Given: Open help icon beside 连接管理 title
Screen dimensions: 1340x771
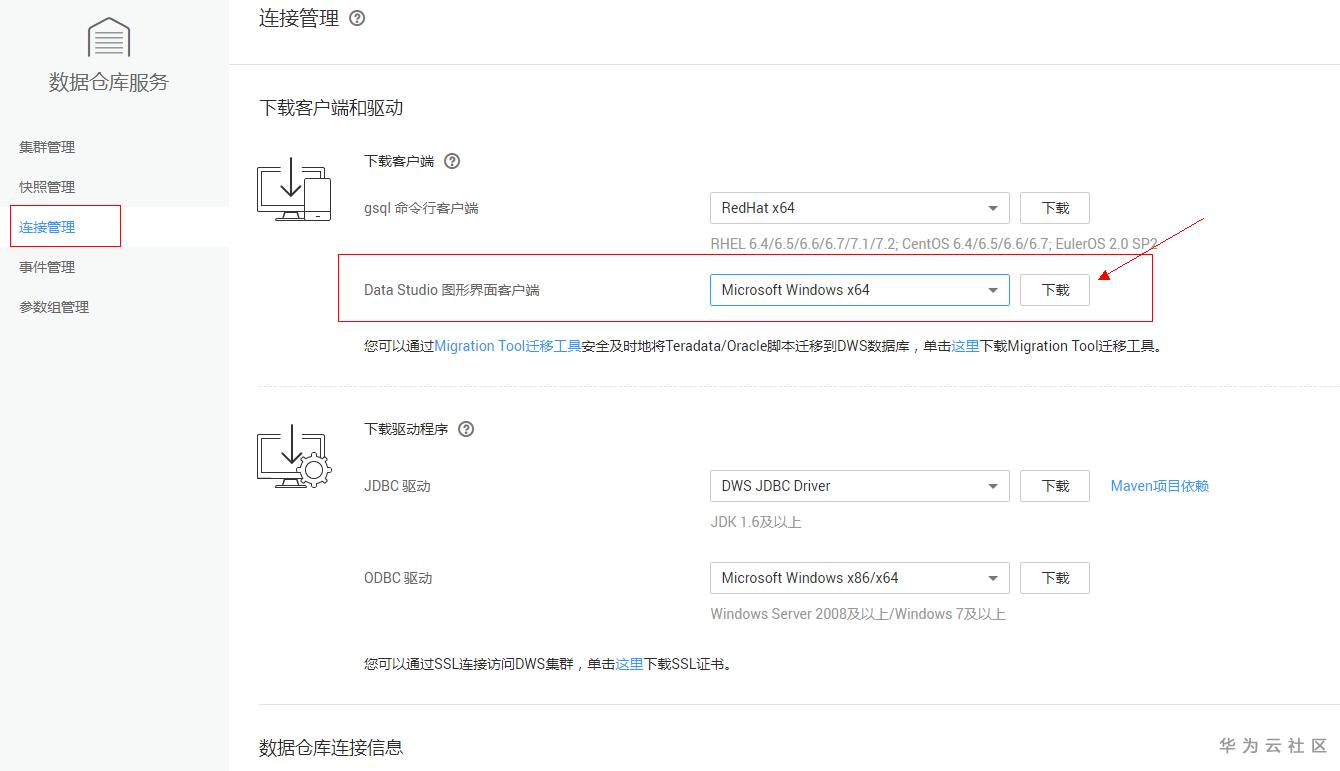Looking at the screenshot, I should (357, 18).
